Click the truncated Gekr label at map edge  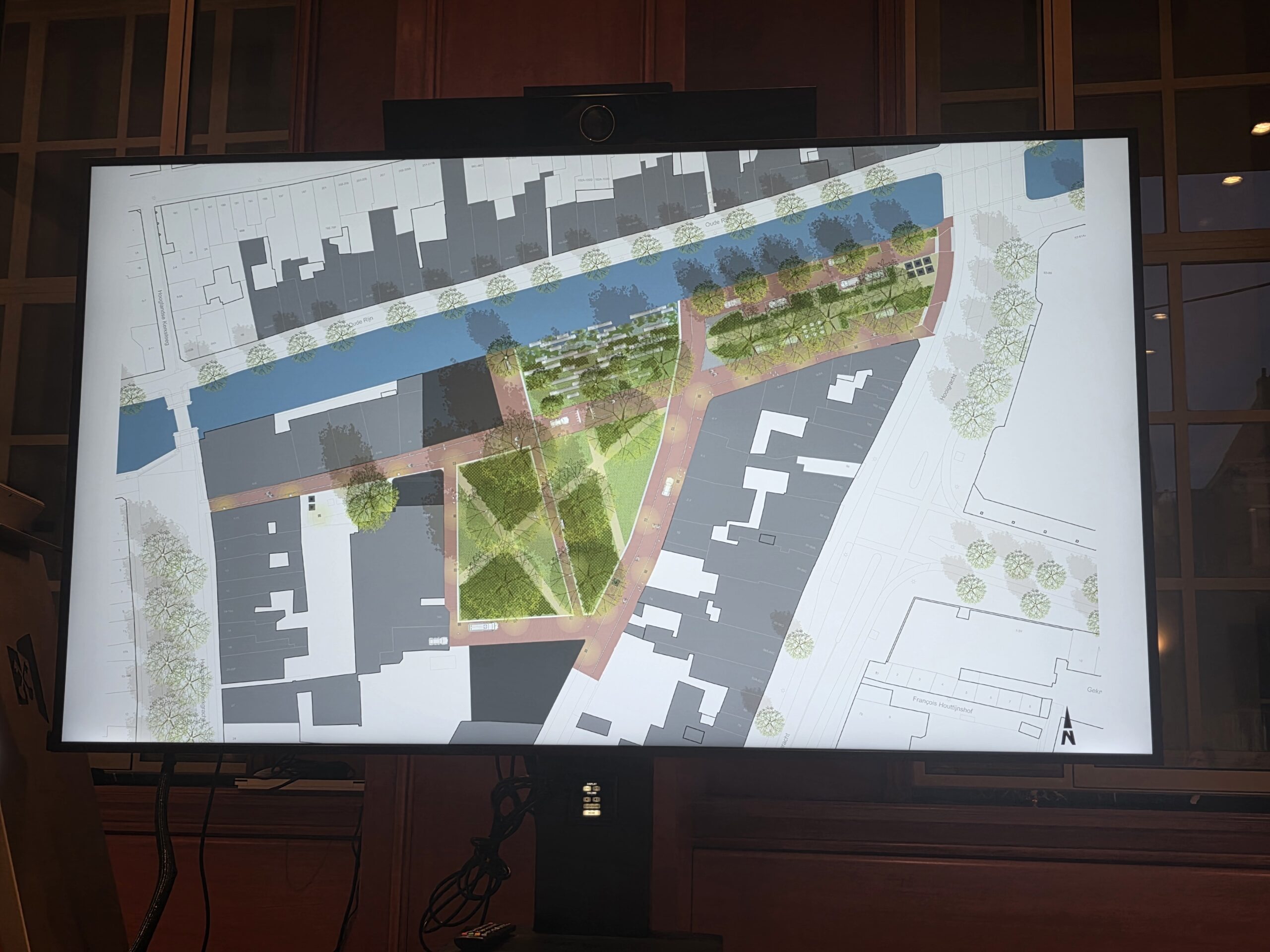[x=1094, y=691]
